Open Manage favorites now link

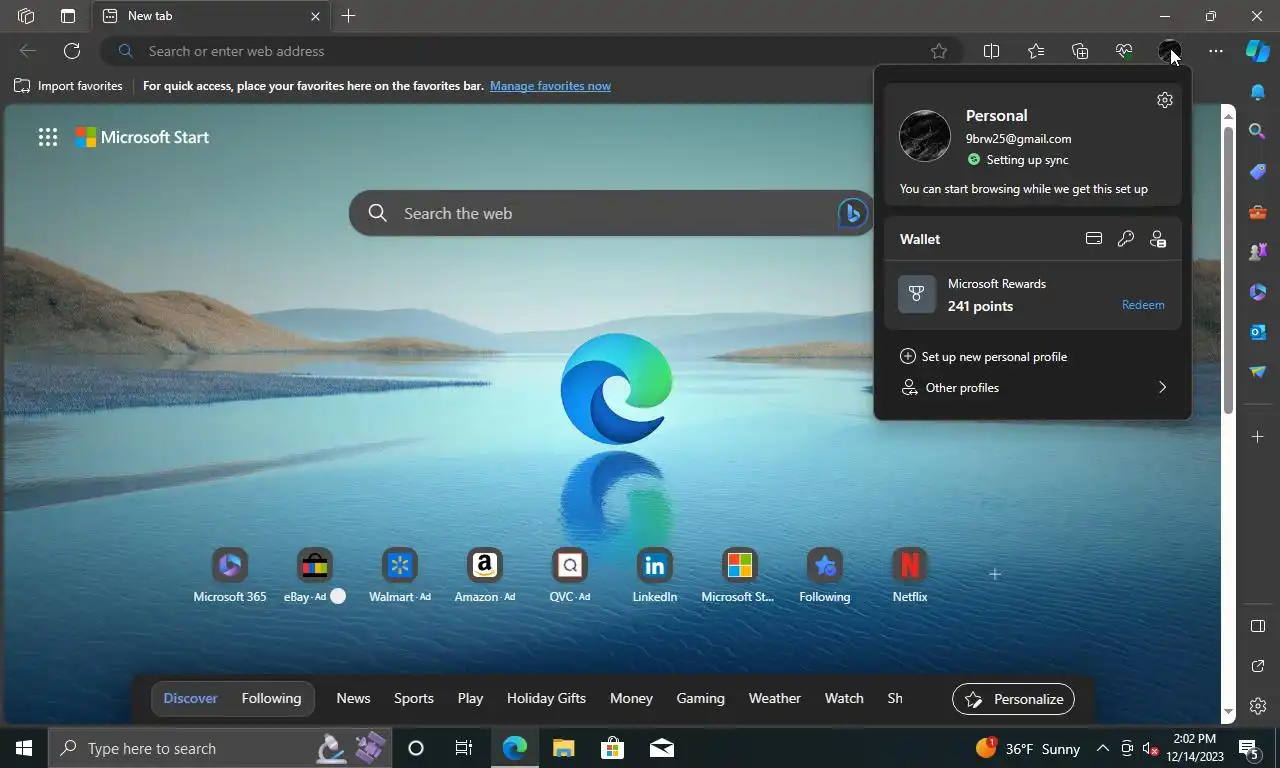coord(550,86)
